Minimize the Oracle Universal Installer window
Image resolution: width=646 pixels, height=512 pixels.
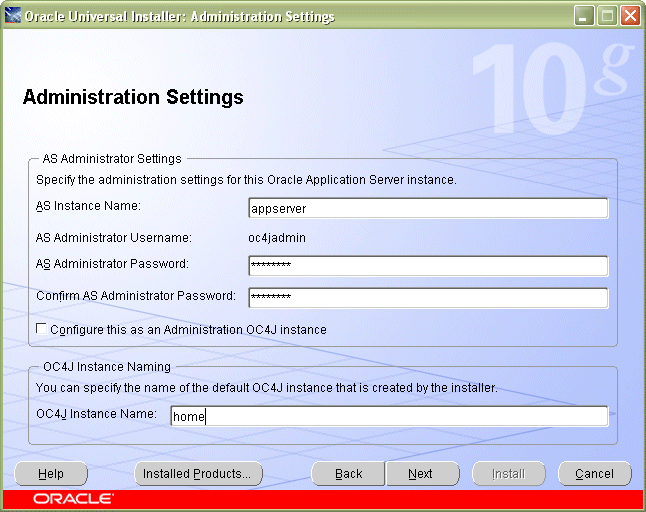[584, 16]
